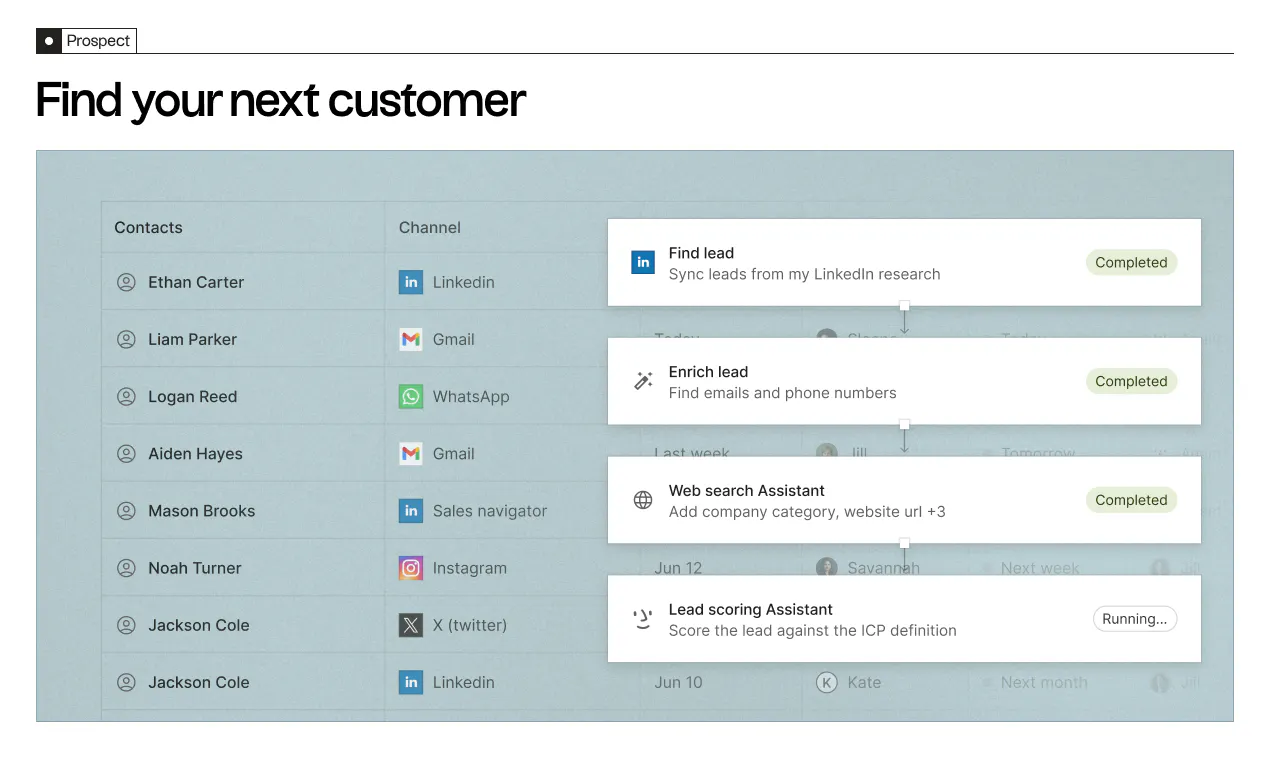Click the Jun 10 date cell
This screenshot has height=760, width=1270.
[679, 682]
